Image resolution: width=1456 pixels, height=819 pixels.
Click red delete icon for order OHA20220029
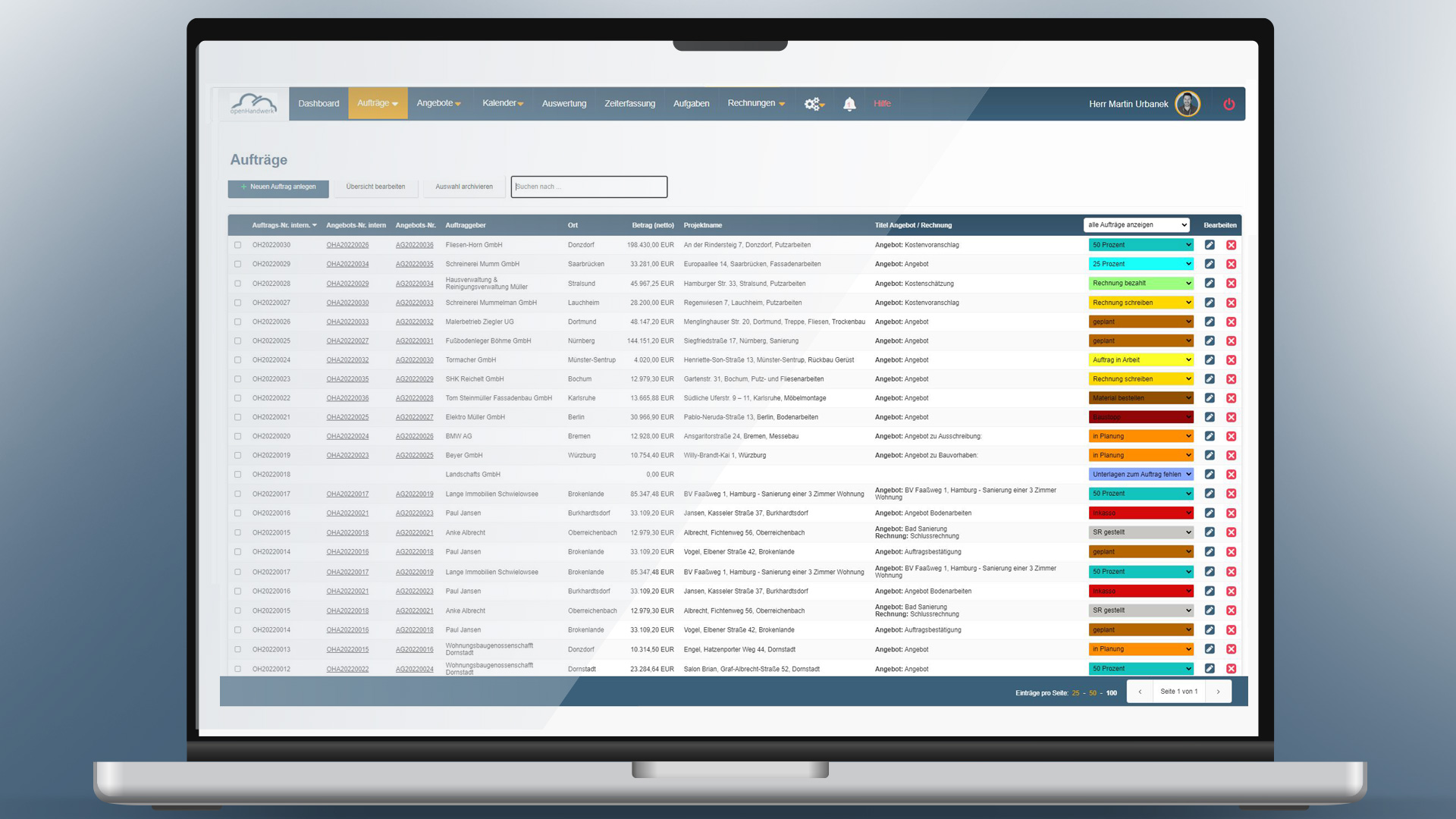[x=1231, y=264]
